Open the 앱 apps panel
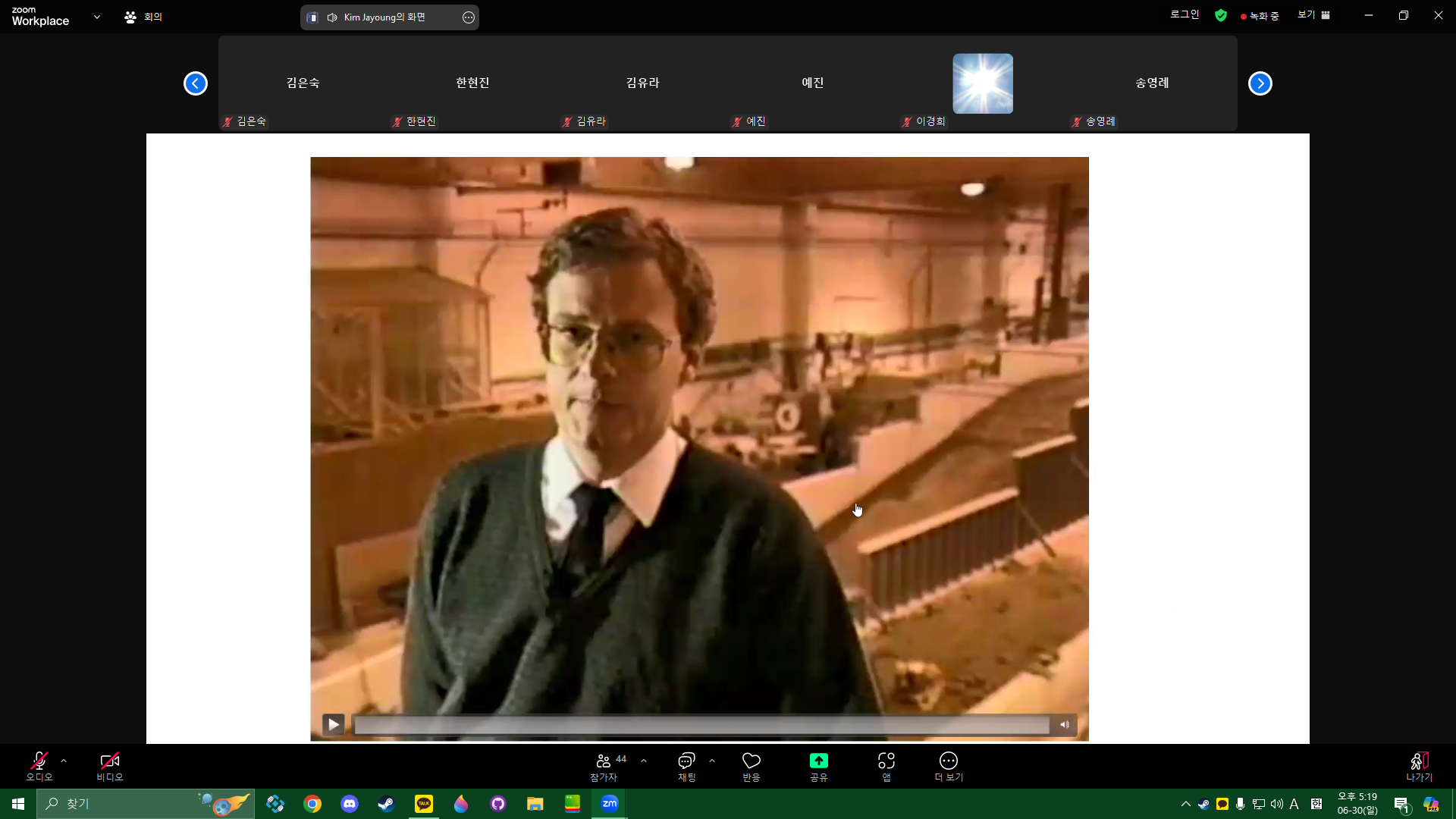Viewport: 1456px width, 819px height. 886,767
